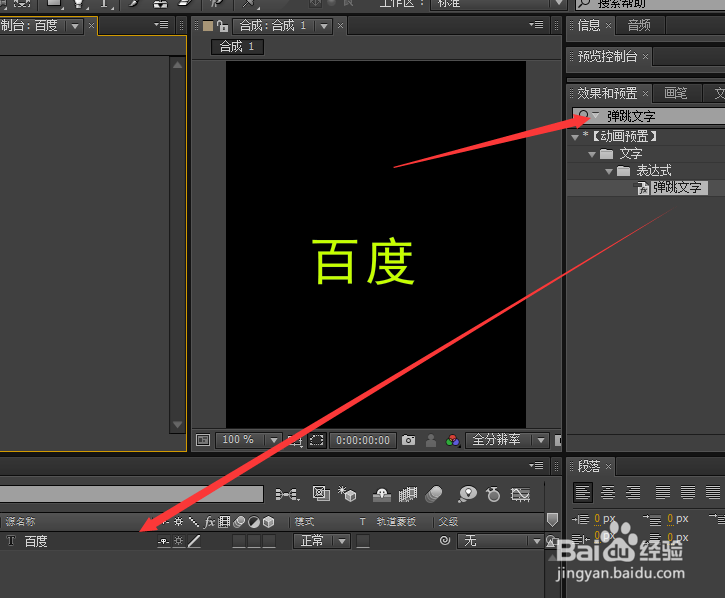The width and height of the screenshot is (725, 598).
Task: Select the 预览控制台 tab
Action: pyautogui.click(x=607, y=56)
